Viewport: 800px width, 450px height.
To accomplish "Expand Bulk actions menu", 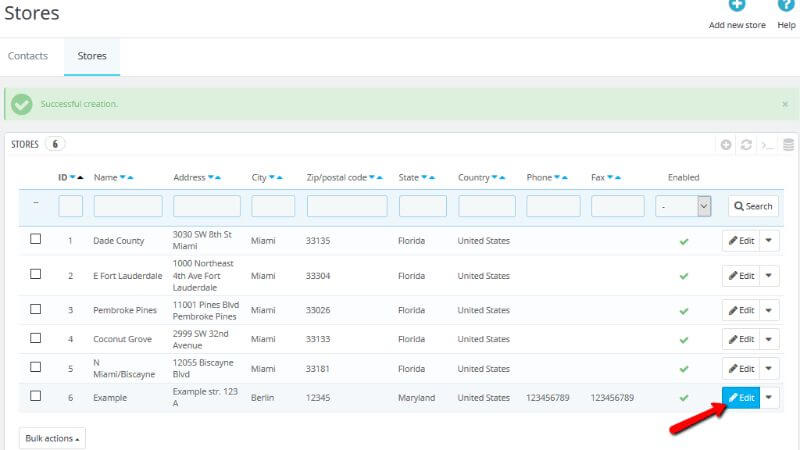I will coord(52,439).
